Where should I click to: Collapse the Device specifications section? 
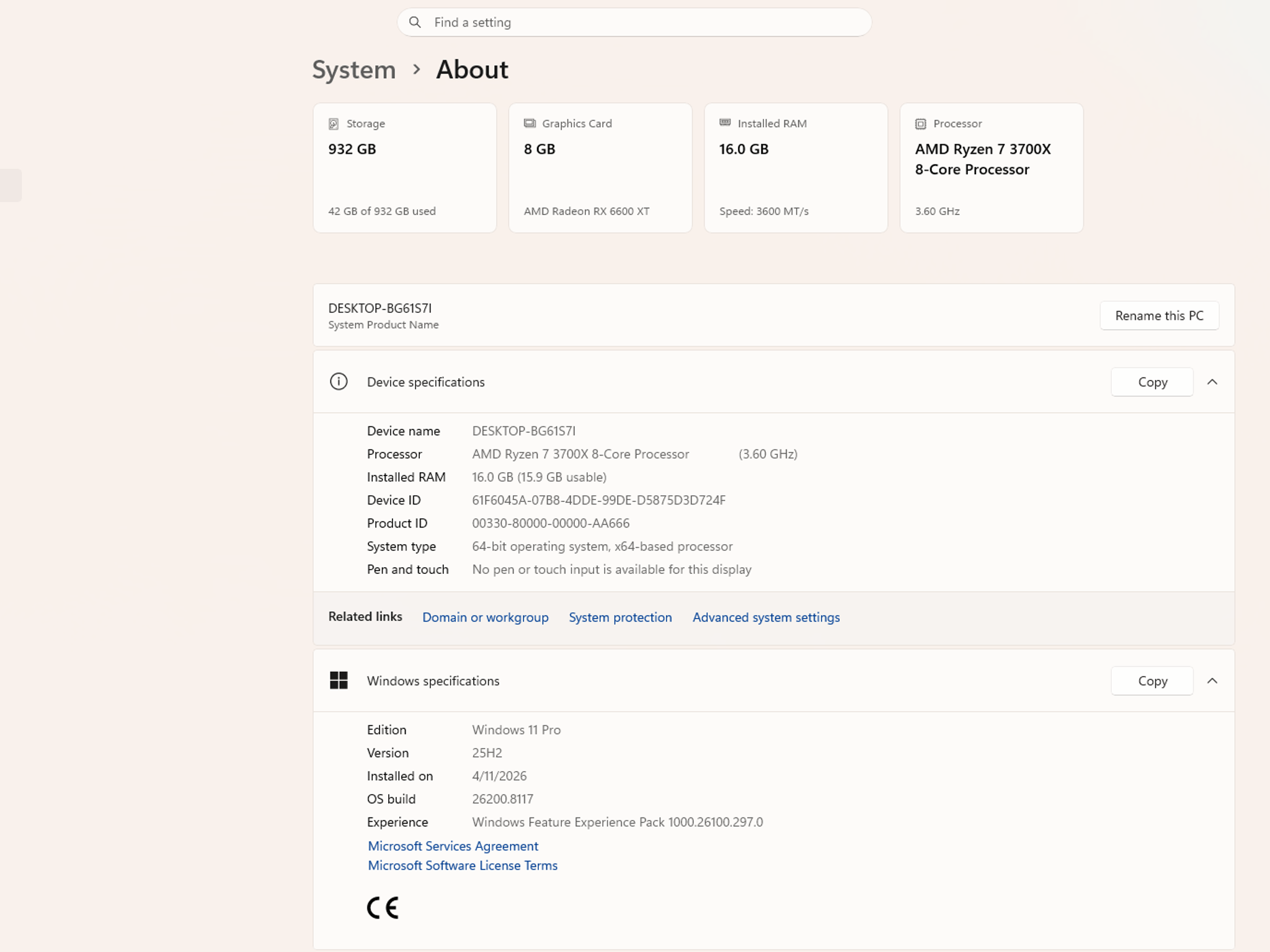pos(1212,382)
